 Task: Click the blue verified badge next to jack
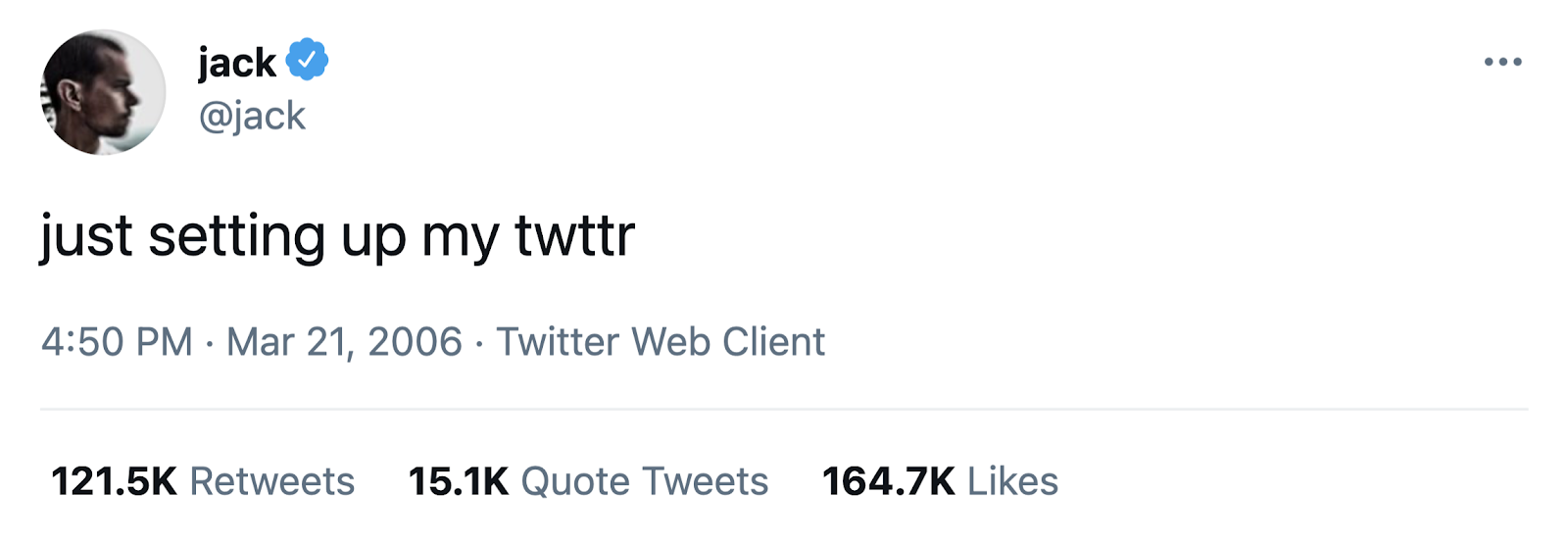[307, 60]
